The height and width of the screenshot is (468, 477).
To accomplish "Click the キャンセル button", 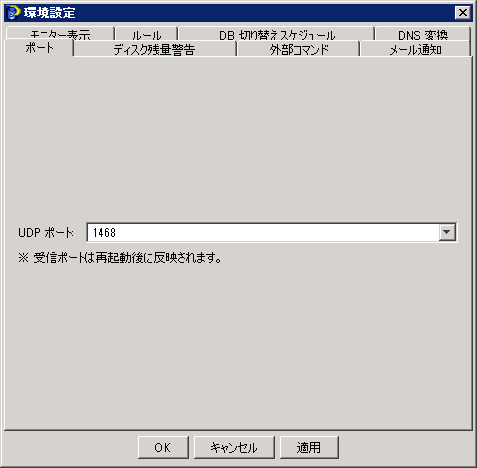I will click(x=234, y=447).
